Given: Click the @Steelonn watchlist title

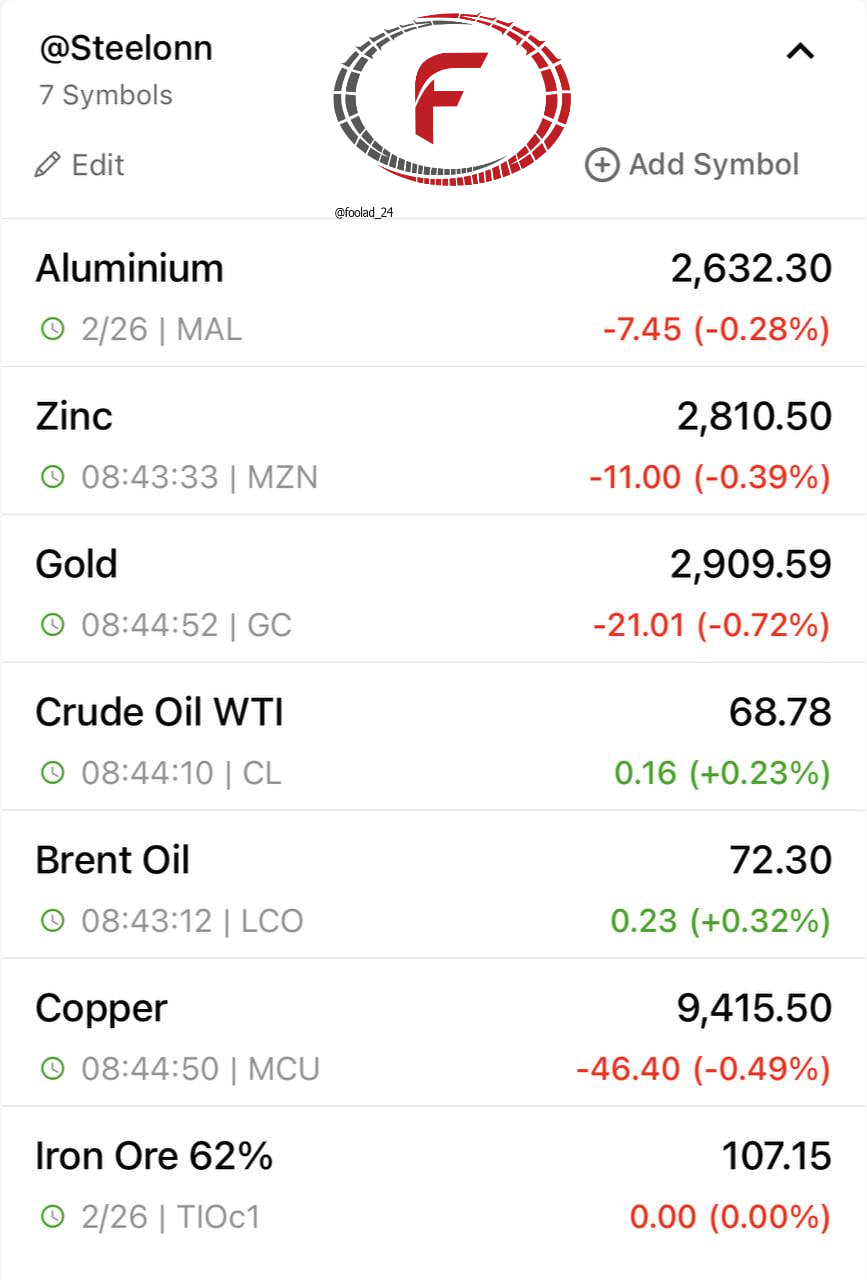Looking at the screenshot, I should click(126, 48).
